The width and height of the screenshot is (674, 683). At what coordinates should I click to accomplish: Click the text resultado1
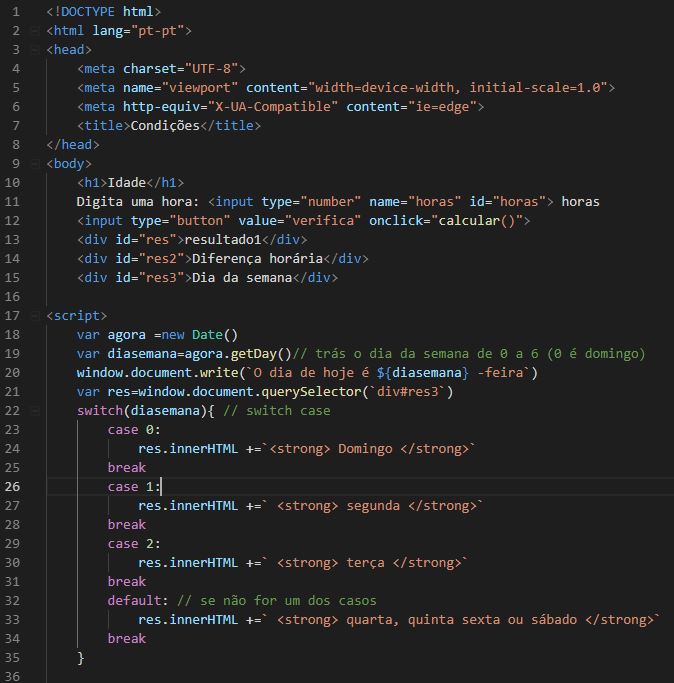coord(223,240)
